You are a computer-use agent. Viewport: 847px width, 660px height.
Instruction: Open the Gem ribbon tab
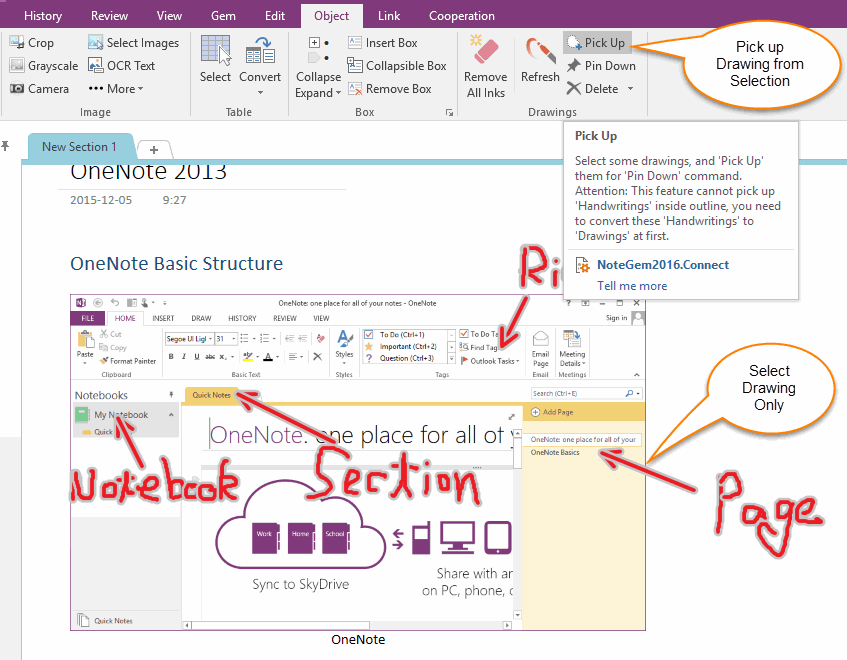pos(223,16)
